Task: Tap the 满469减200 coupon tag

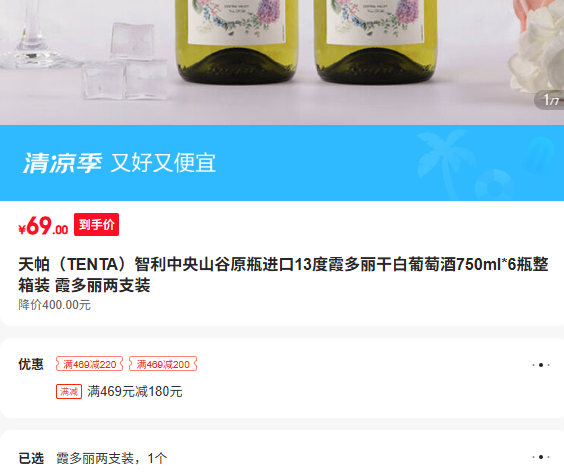Action: pos(163,364)
